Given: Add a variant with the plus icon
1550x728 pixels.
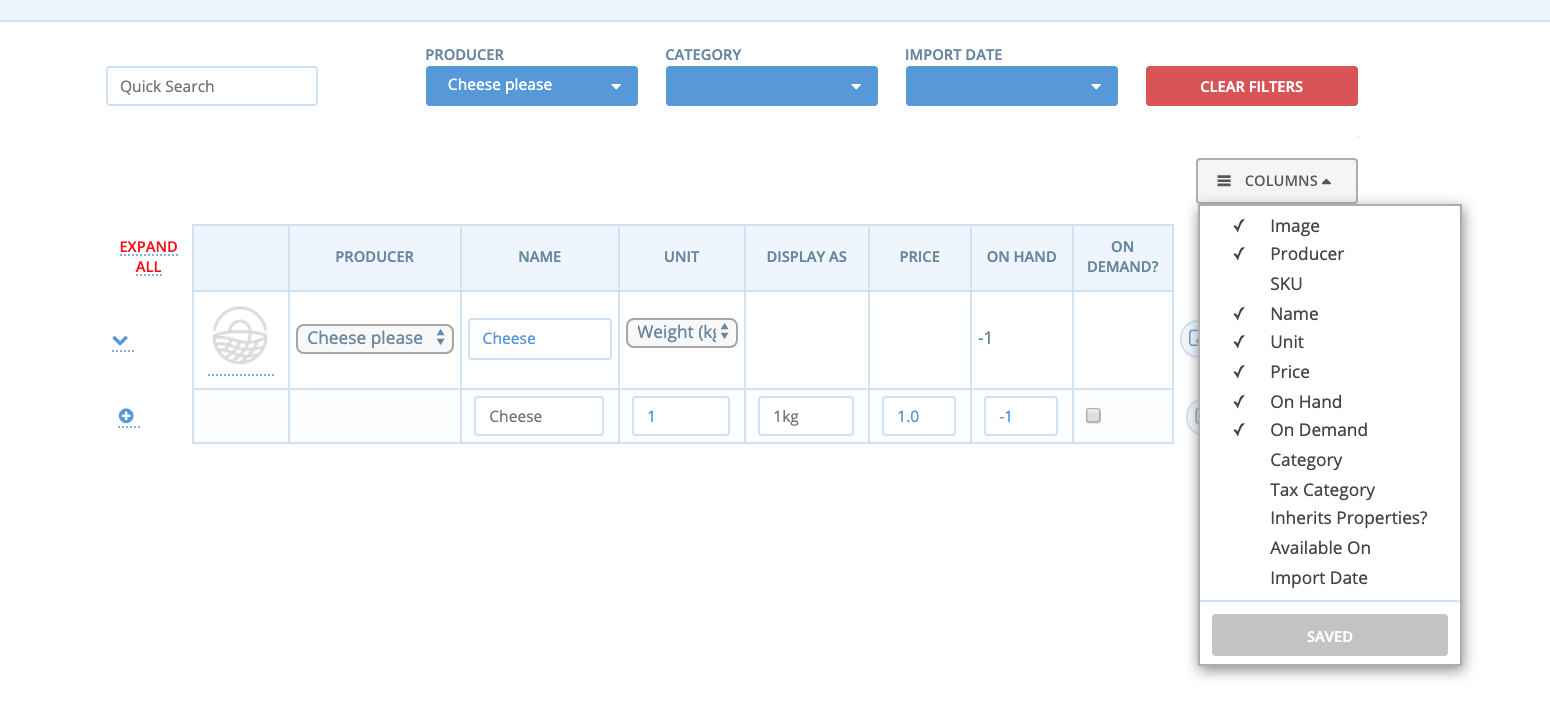Looking at the screenshot, I should 126,416.
